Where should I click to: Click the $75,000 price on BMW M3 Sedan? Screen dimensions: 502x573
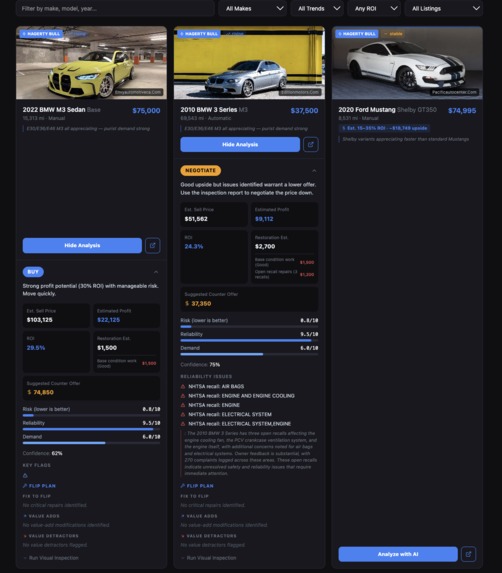point(146,111)
